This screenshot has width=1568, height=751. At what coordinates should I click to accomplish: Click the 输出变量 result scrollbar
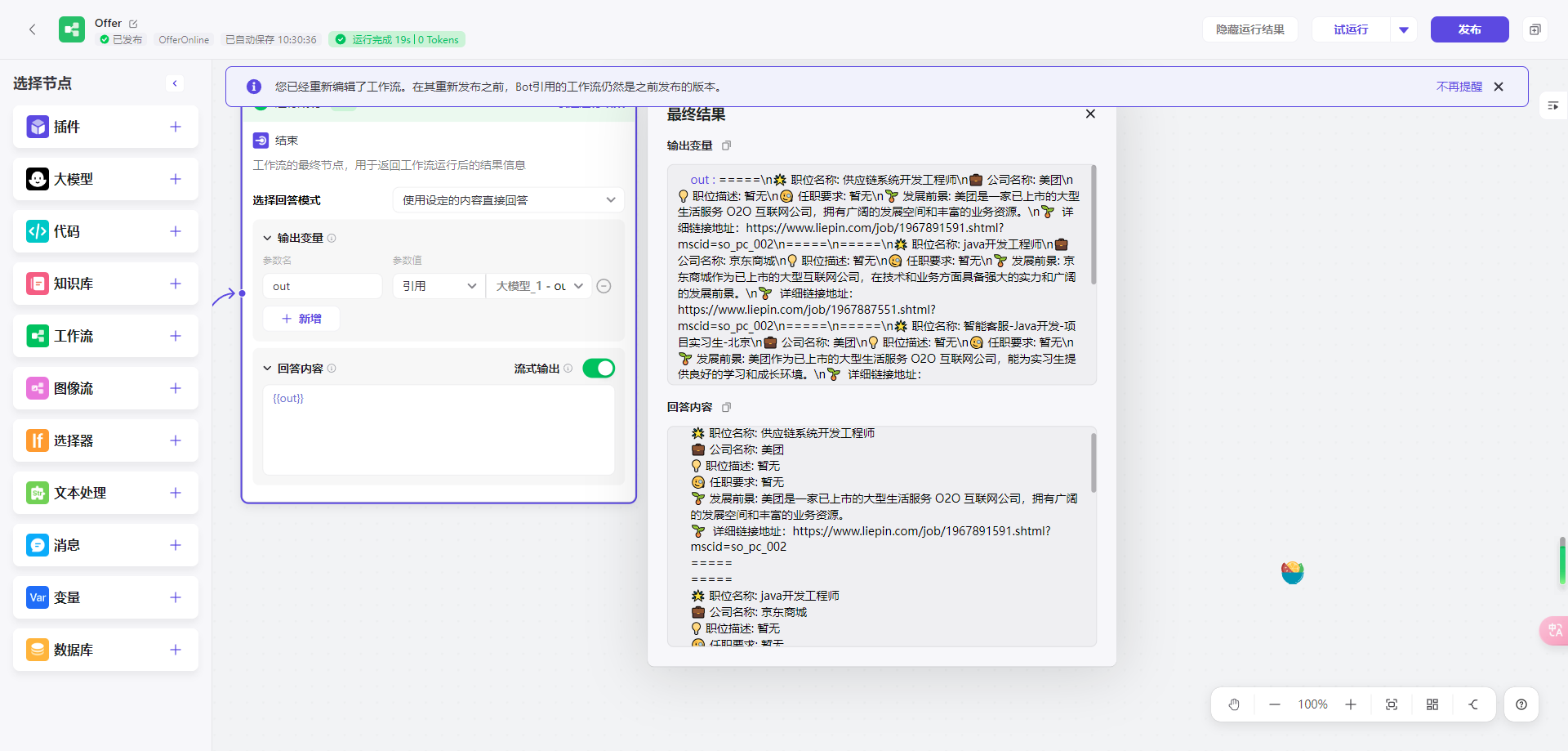coord(1094,226)
